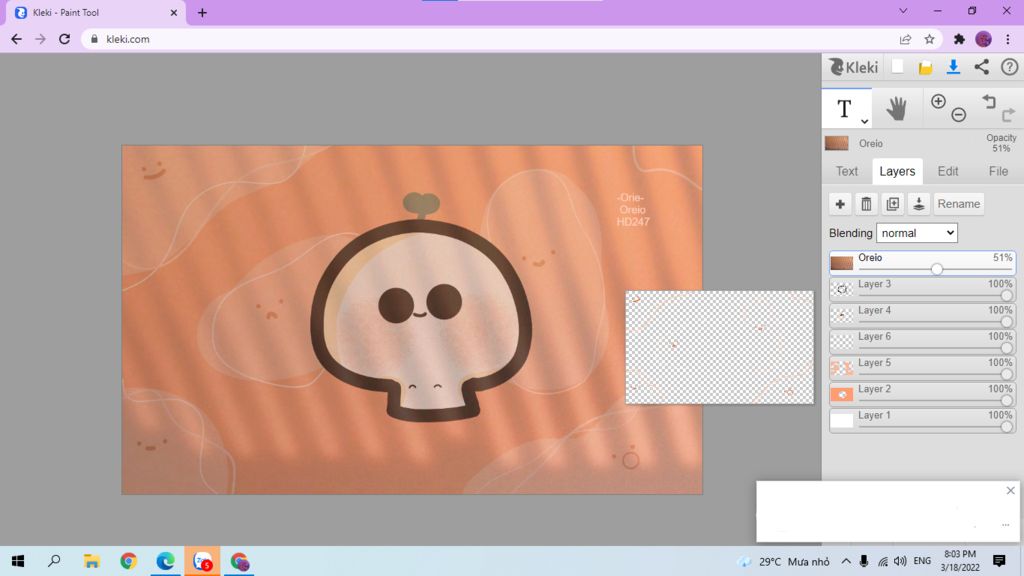This screenshot has width=1024, height=576.
Task: Open the notification popup options menu
Action: (1005, 525)
